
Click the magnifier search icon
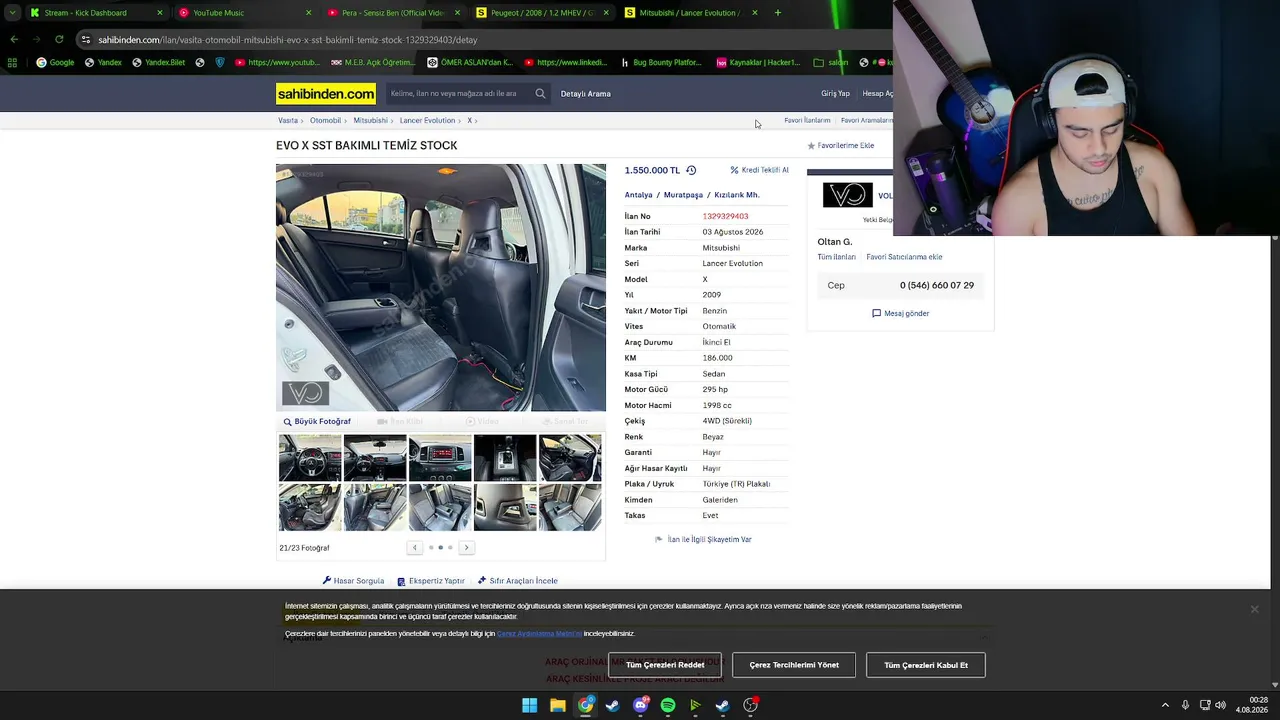pyautogui.click(x=540, y=94)
